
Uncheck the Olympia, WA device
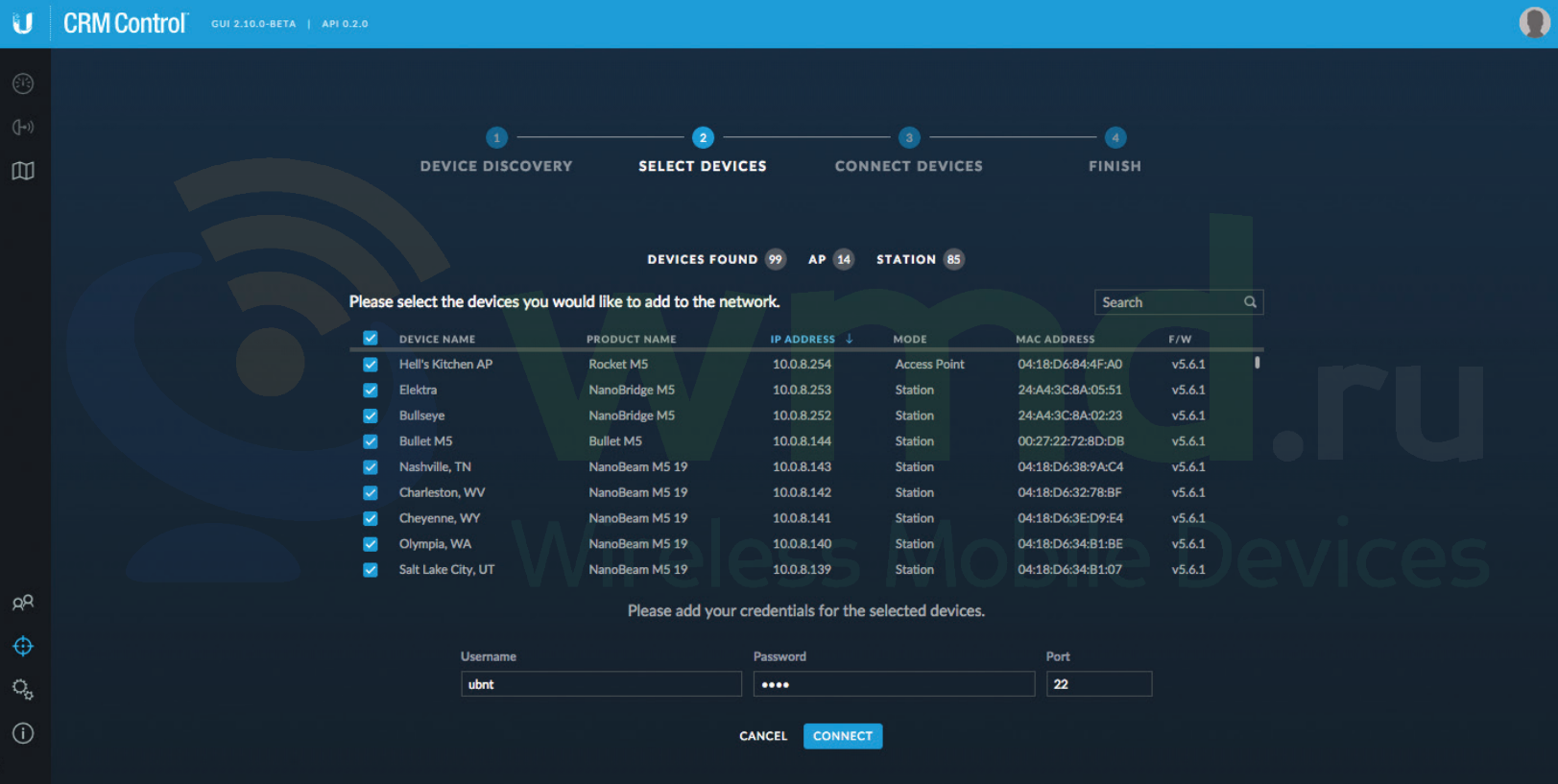(371, 544)
